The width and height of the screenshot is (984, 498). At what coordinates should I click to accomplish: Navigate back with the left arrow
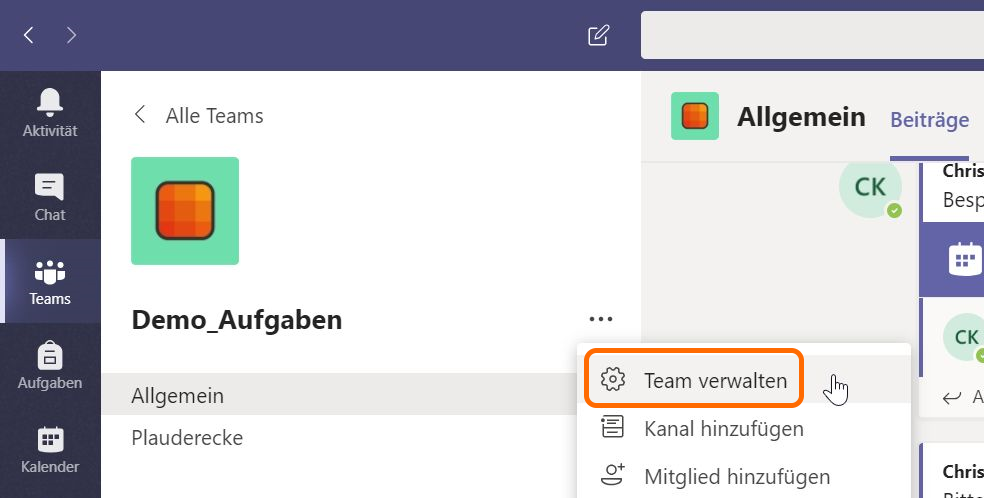(29, 36)
